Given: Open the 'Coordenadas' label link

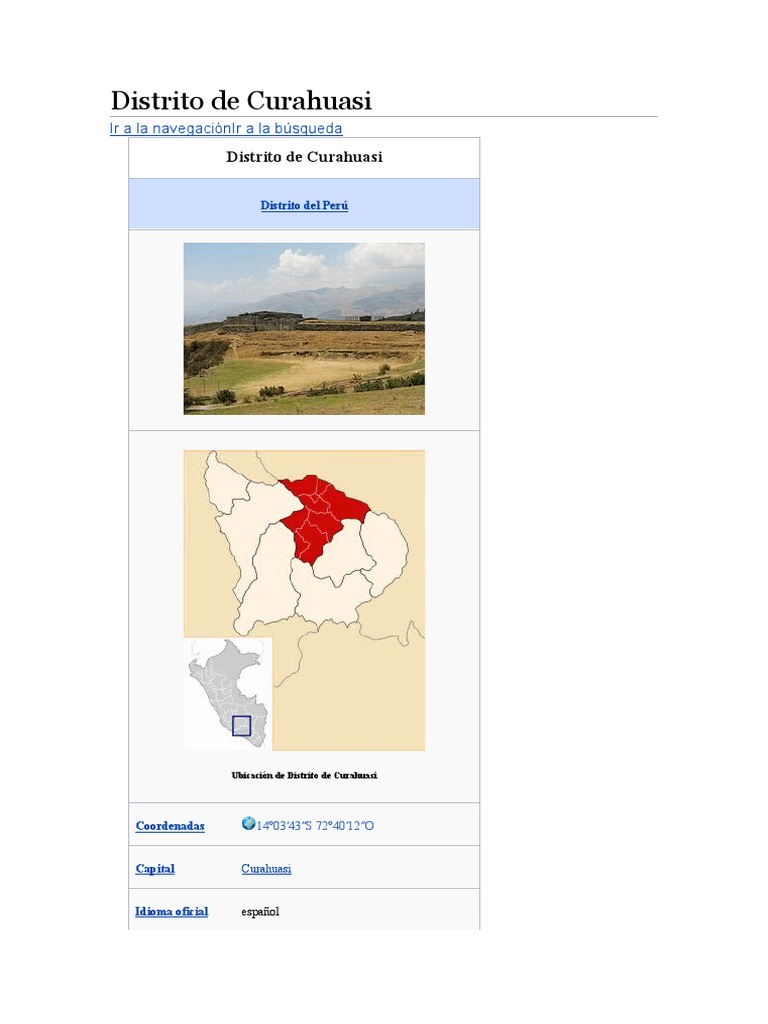Looking at the screenshot, I should coord(170,826).
